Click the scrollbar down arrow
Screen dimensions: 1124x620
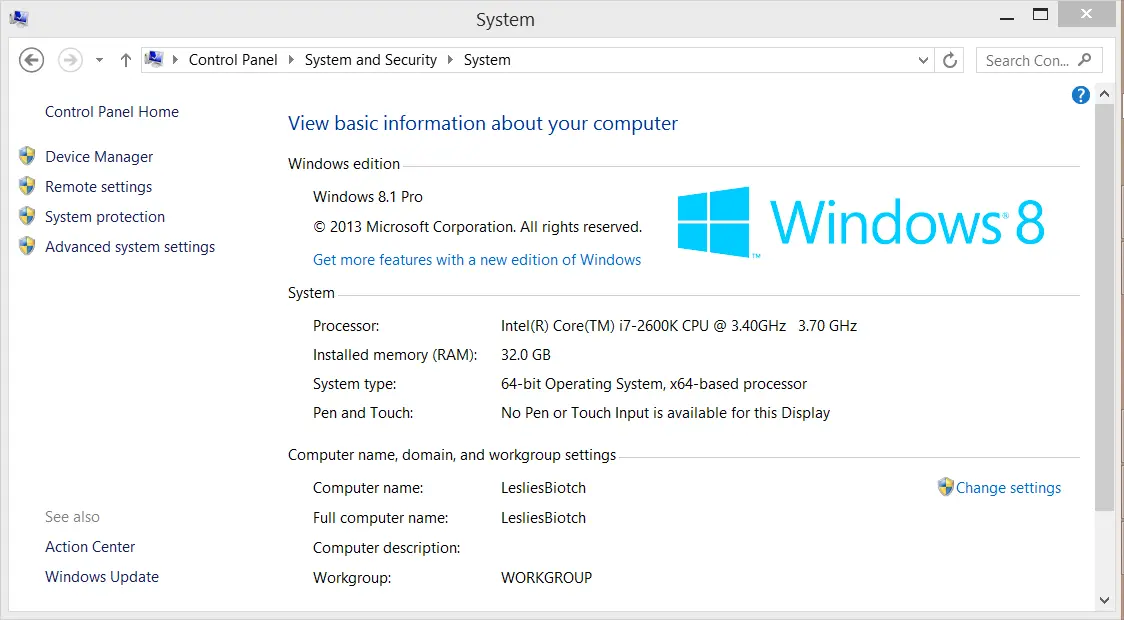(1105, 600)
